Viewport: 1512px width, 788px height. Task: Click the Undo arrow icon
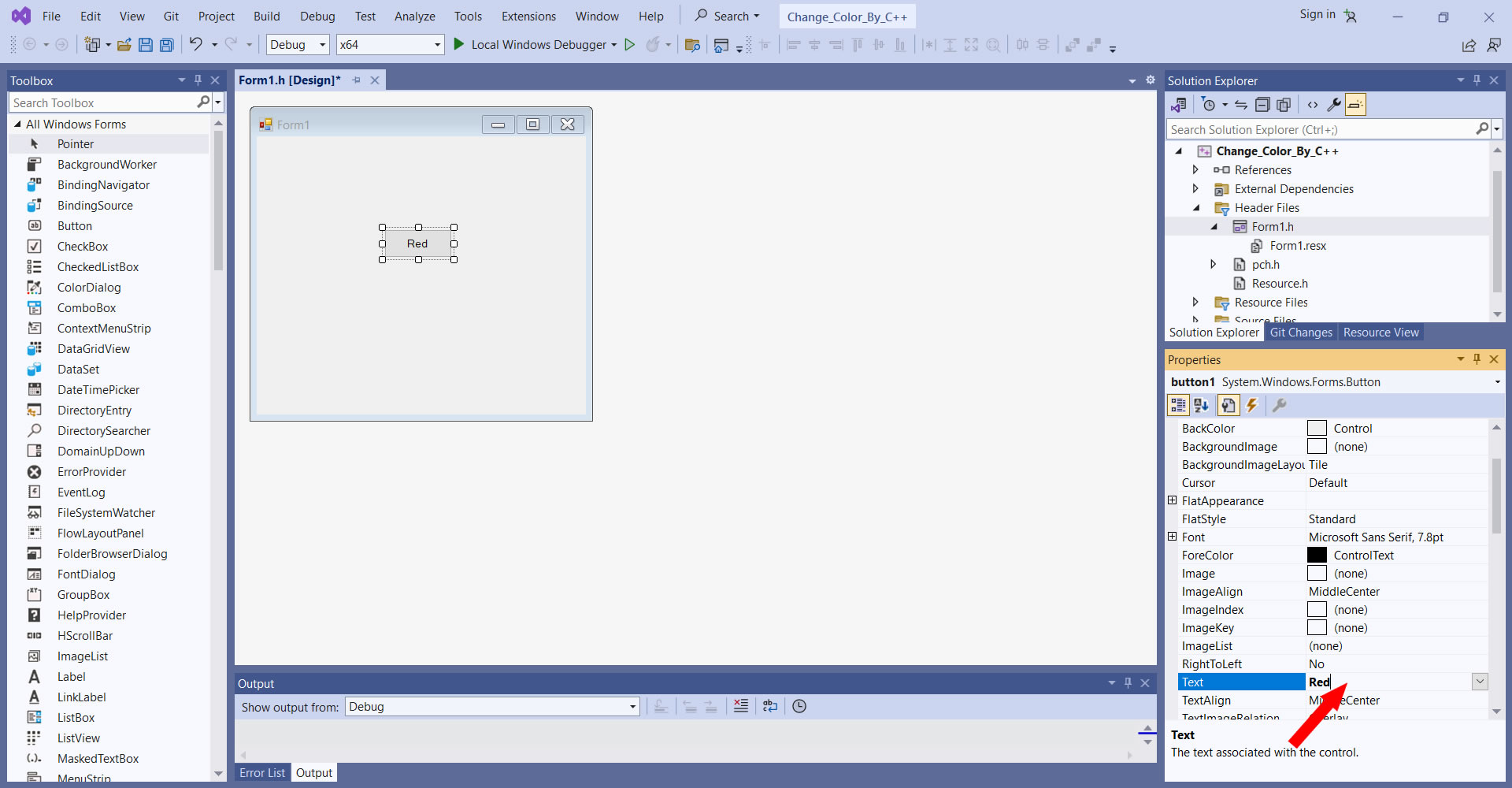pos(195,45)
